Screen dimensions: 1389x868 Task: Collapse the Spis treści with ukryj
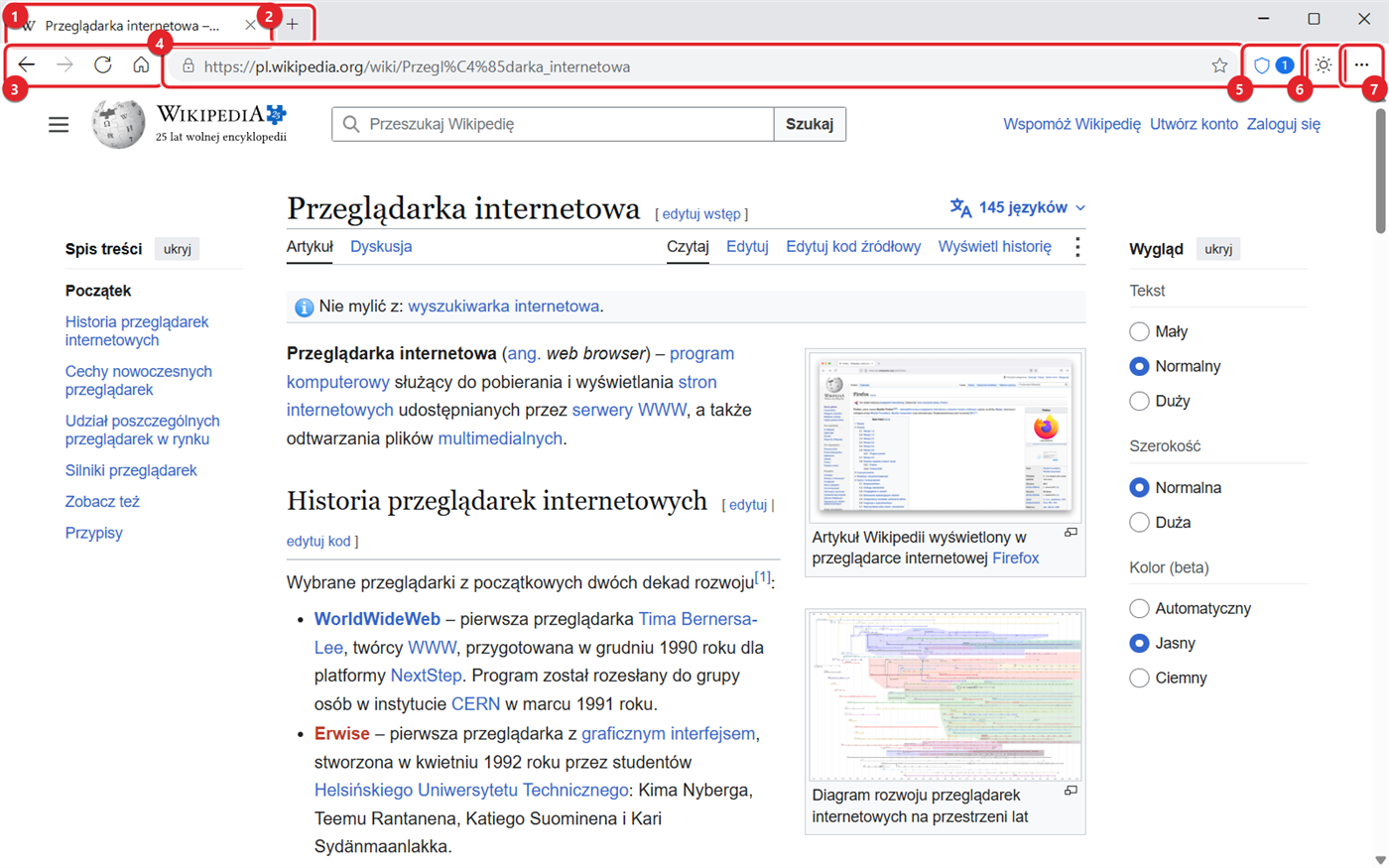(178, 249)
